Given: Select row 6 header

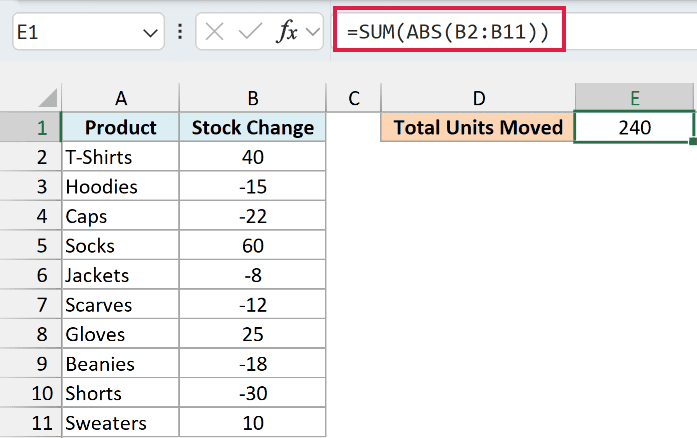Looking at the screenshot, I should point(30,275).
